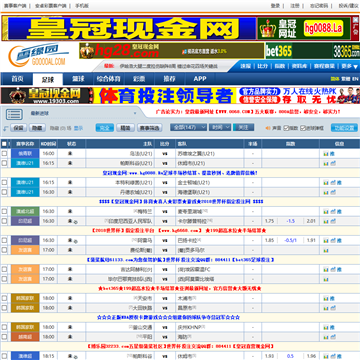The image size is (360, 360).
Task: Switch to the 篮球 basketball tab
Action: tap(78, 79)
